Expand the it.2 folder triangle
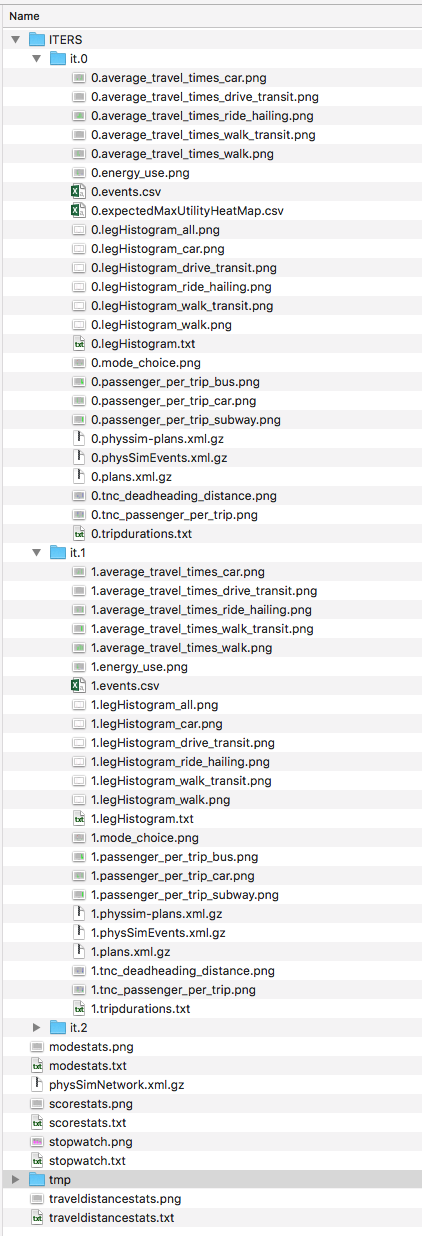The image size is (422, 1236). (37, 1028)
